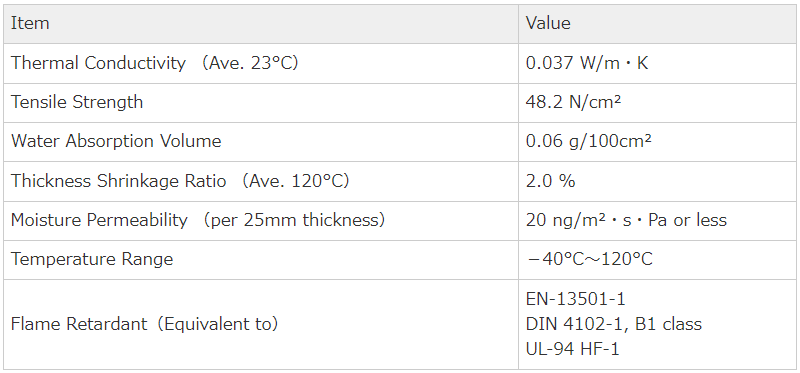Click the −40°C～120°C value cell
Screen dimensions: 800x373
589,259
